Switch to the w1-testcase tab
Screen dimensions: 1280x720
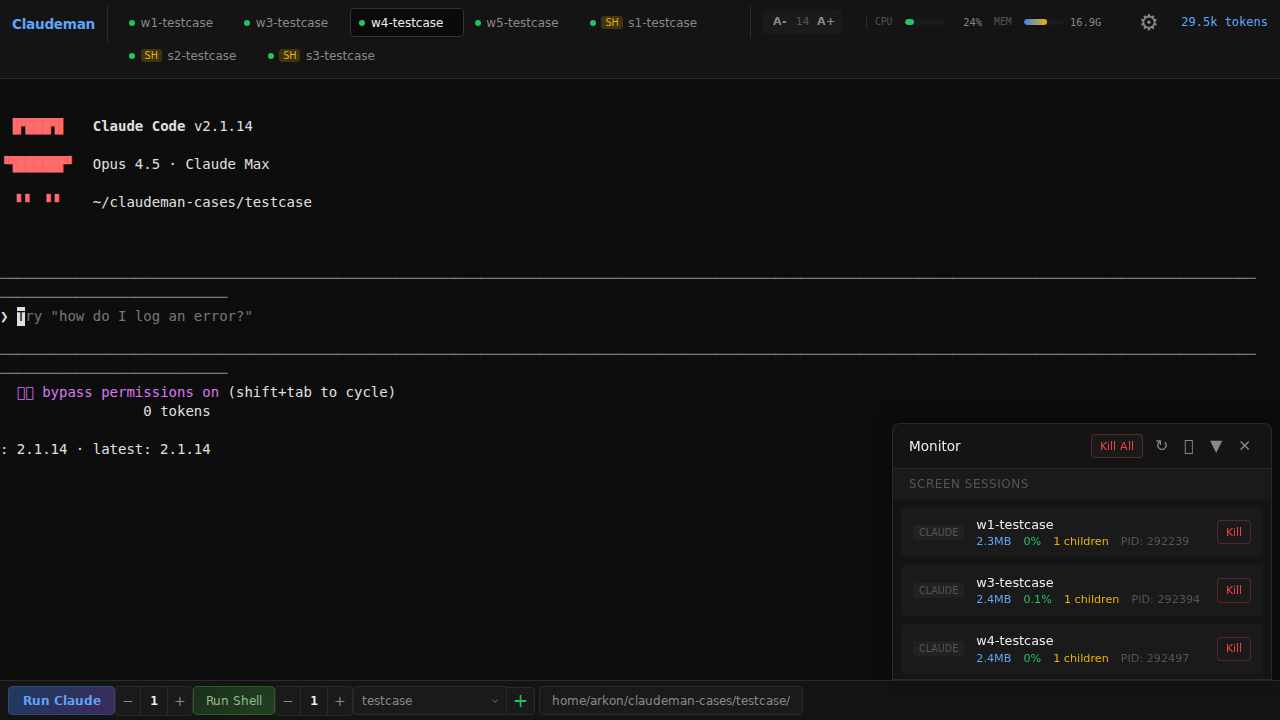click(x=170, y=22)
